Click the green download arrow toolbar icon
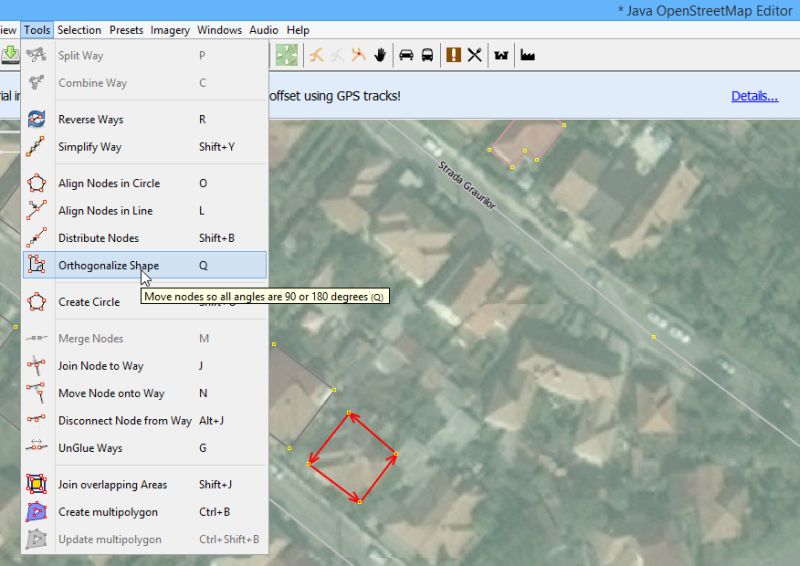Screen dimensions: 800x566 pyautogui.click(x=10, y=55)
